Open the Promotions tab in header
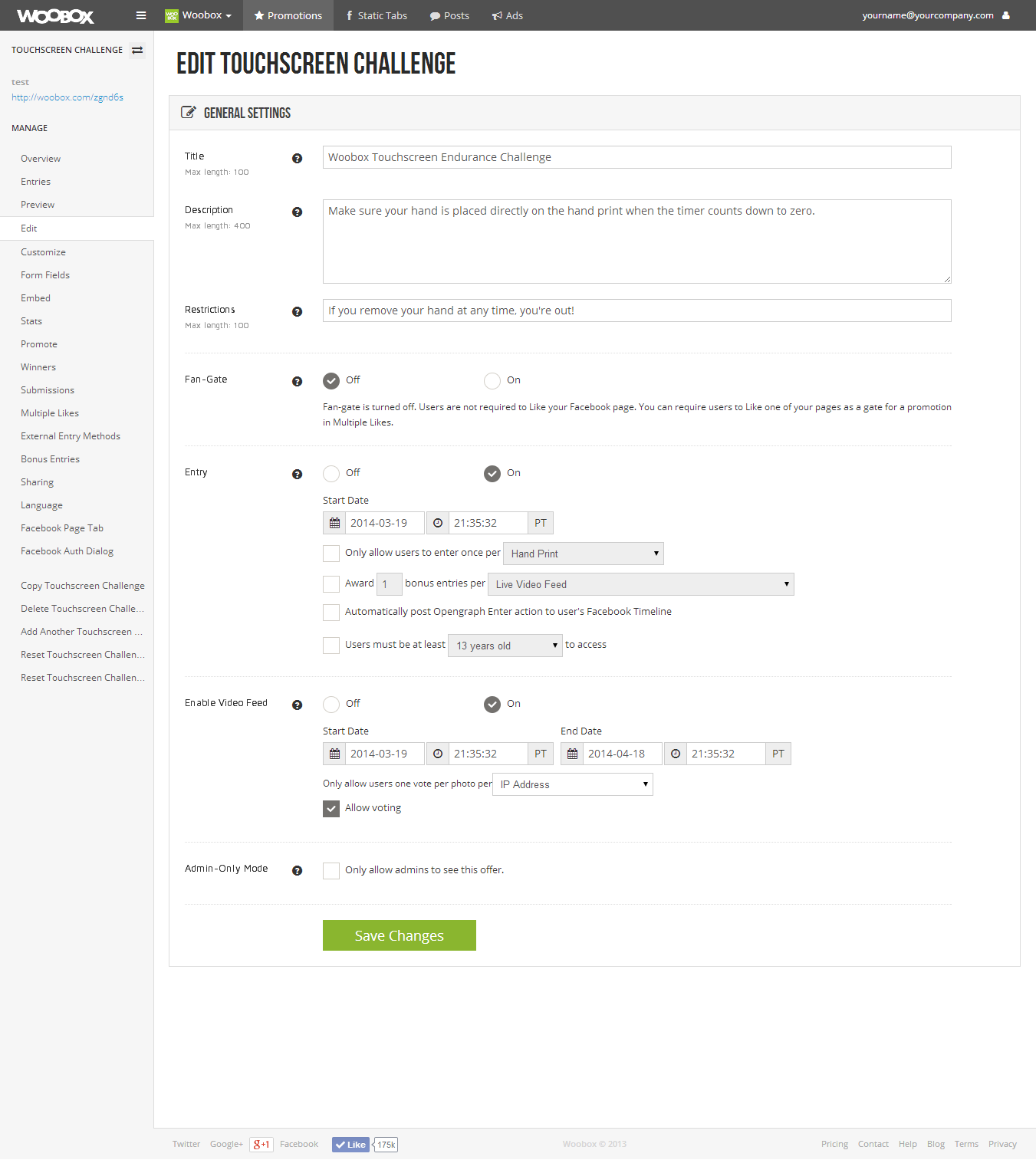The image size is (1036, 1160). 288,15
